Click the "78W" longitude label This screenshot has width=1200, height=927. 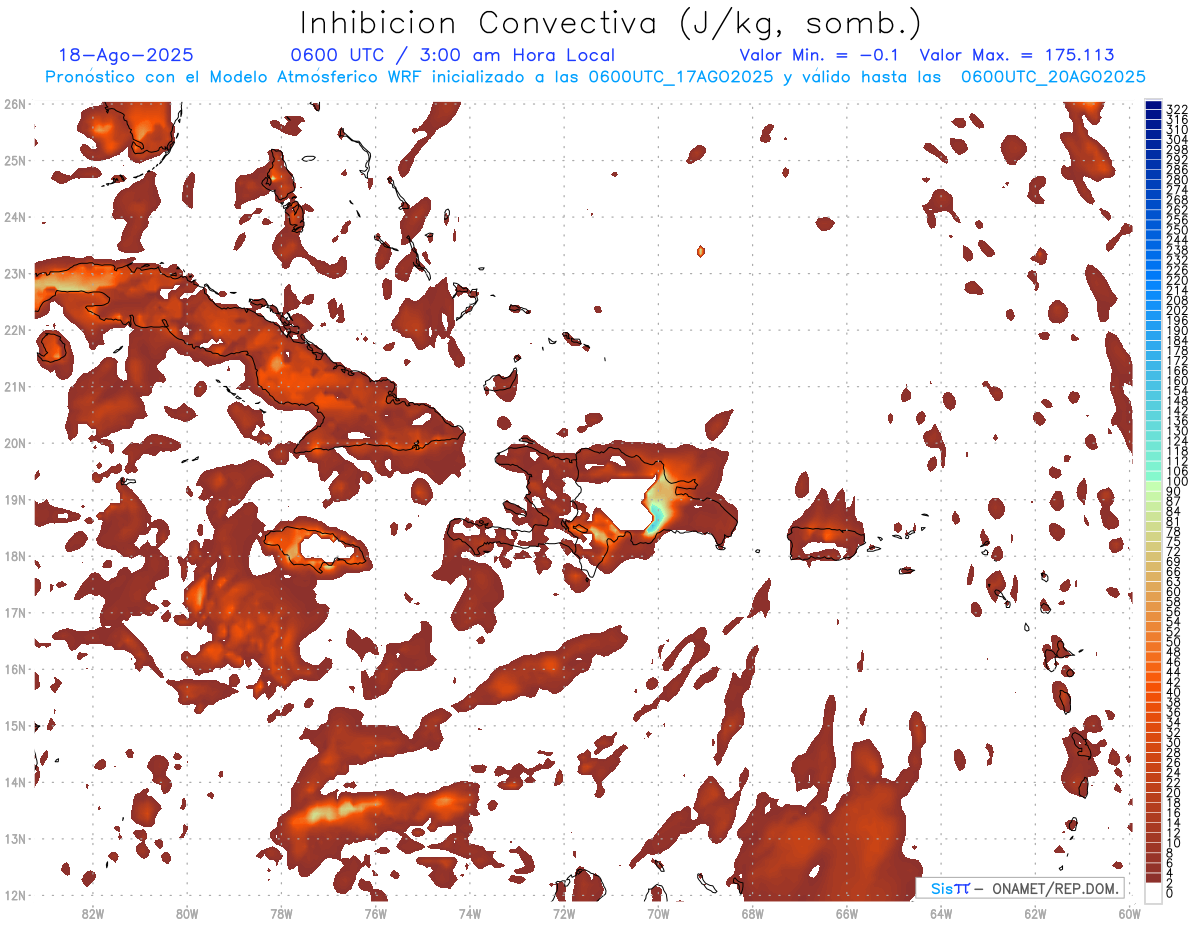click(281, 913)
